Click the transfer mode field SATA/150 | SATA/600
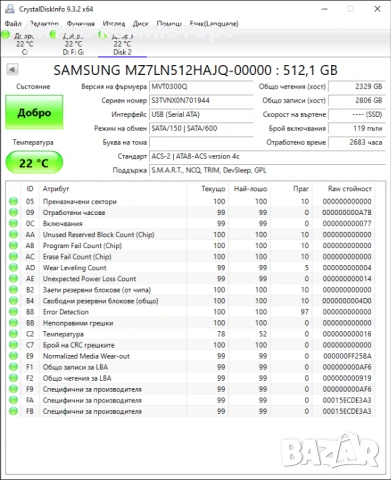Viewport: 391px width, 480px height. [201, 128]
